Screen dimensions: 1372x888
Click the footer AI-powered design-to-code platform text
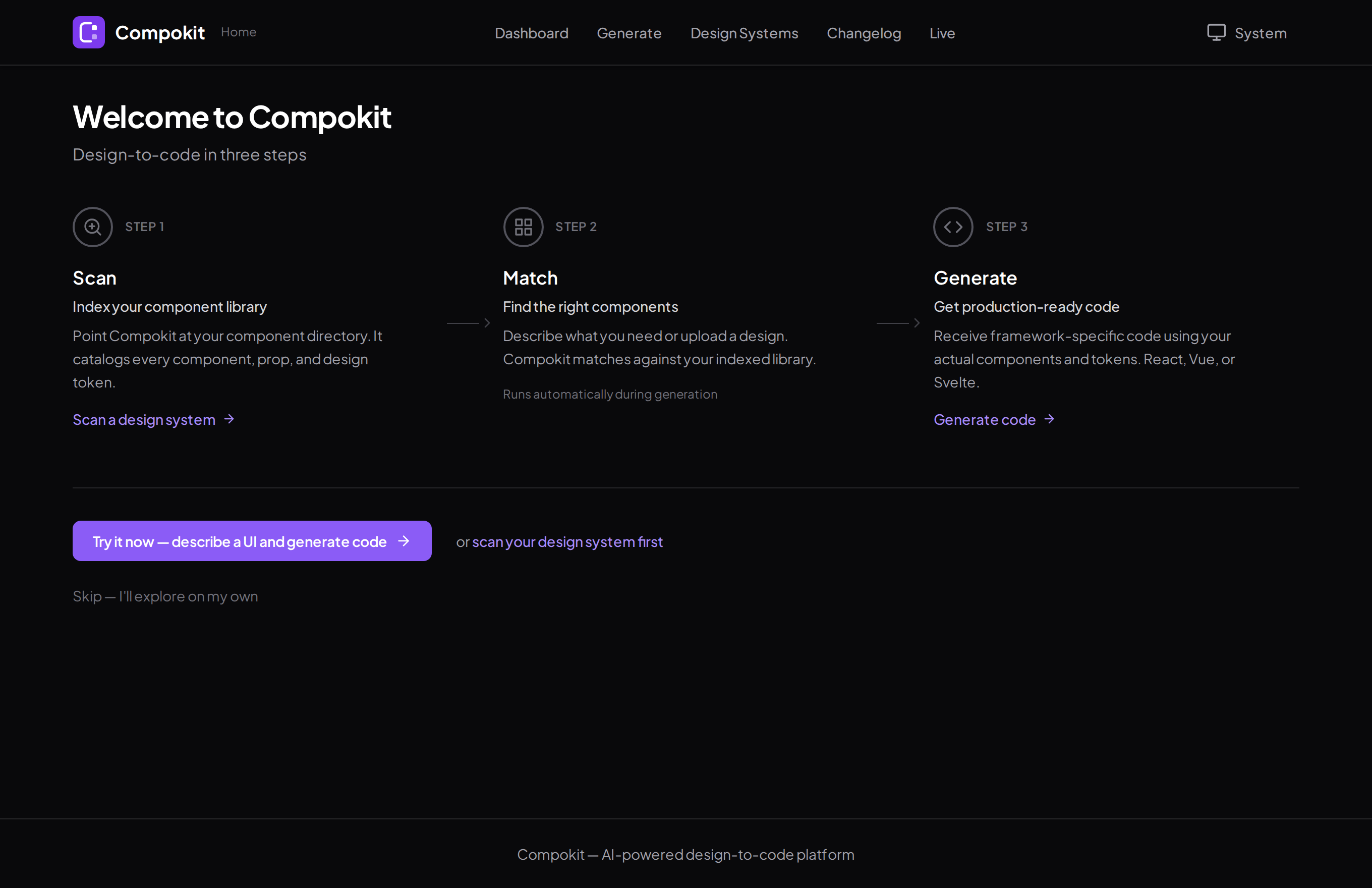[685, 855]
